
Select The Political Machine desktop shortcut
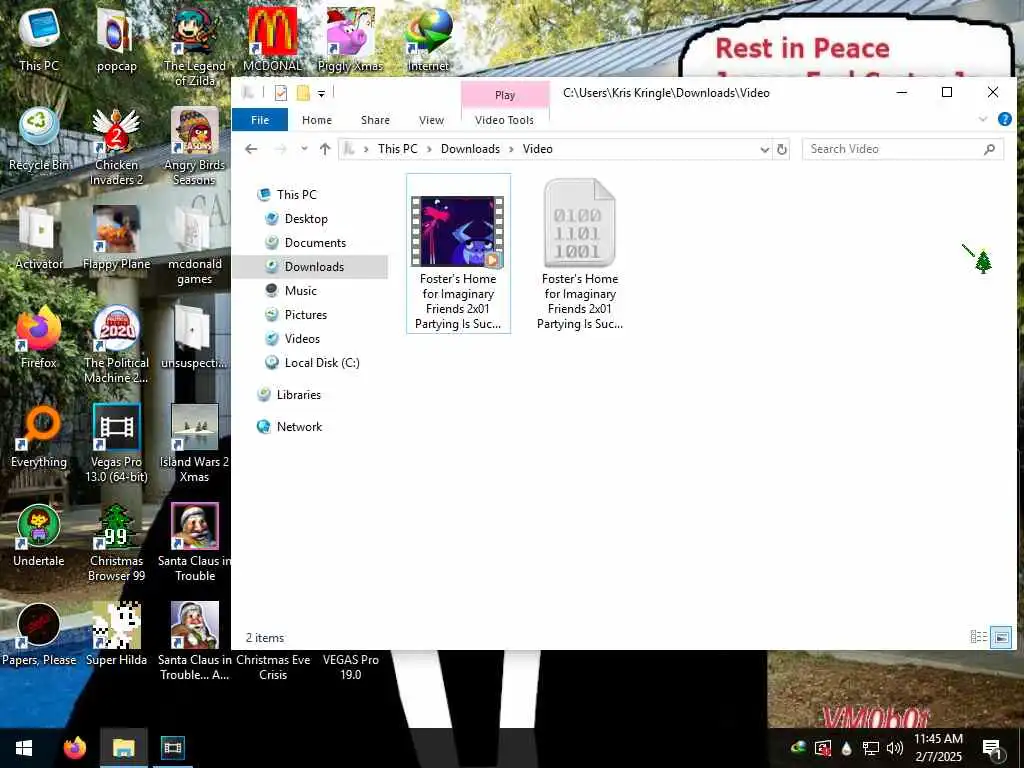click(116, 345)
